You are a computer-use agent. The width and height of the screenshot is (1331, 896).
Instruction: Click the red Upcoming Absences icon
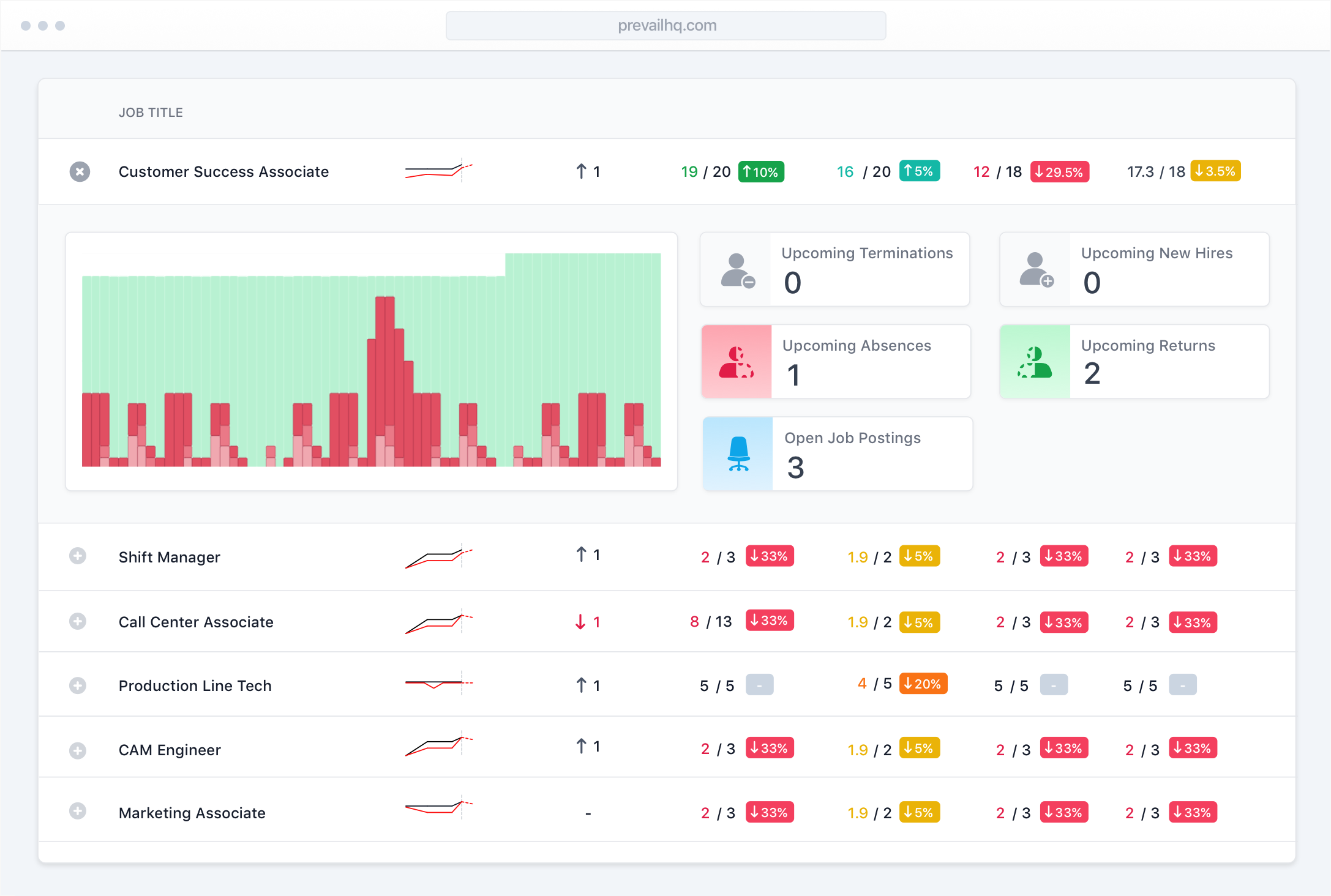pos(737,362)
